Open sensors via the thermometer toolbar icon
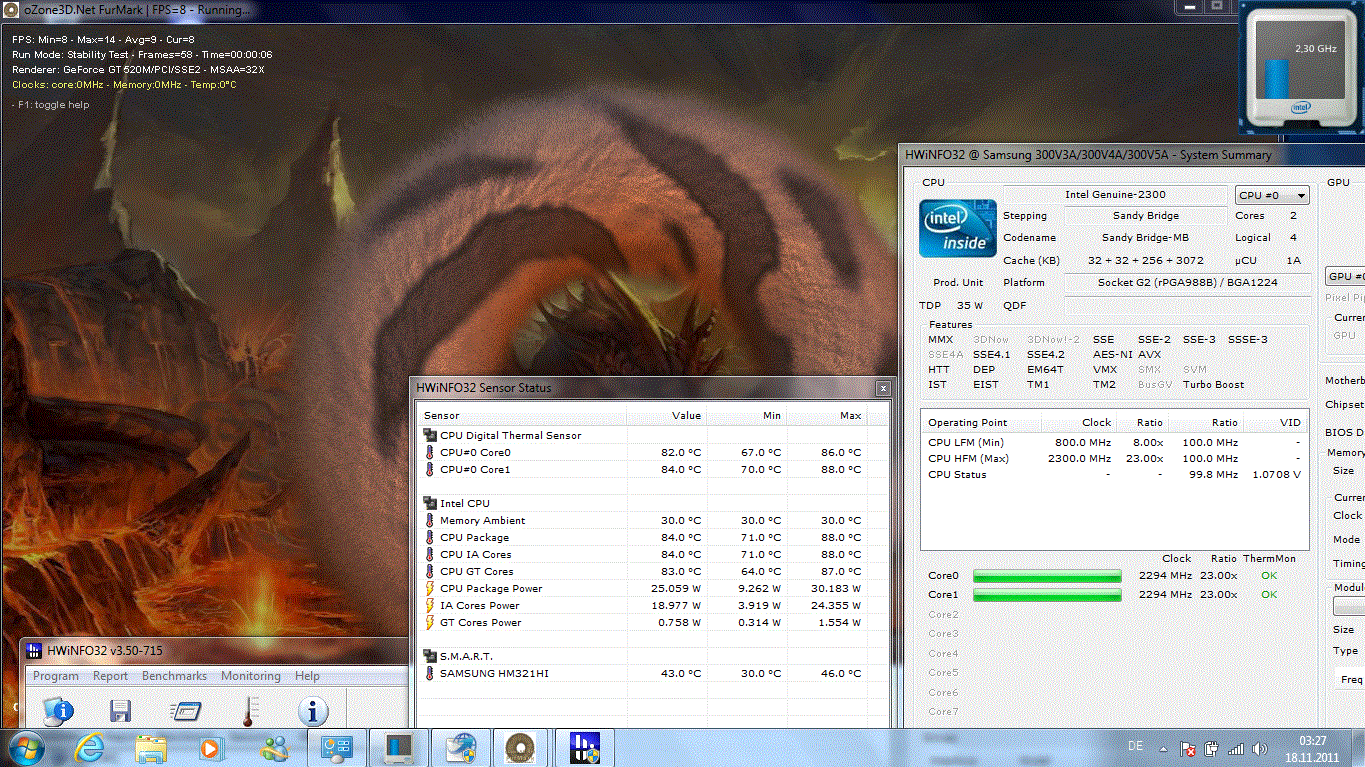 pos(248,711)
